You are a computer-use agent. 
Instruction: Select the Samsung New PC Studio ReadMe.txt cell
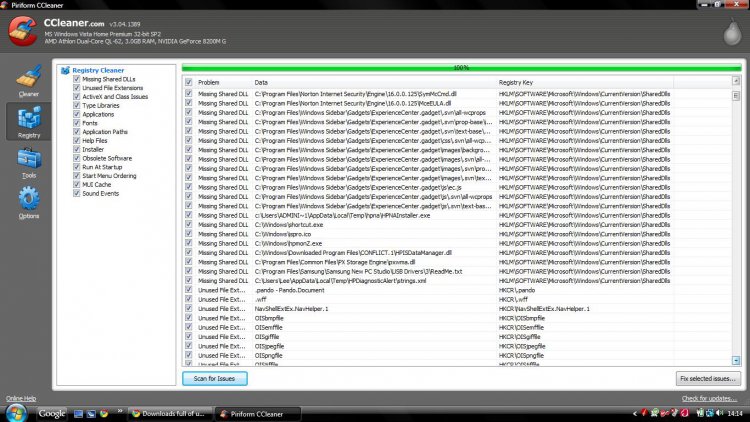click(358, 271)
